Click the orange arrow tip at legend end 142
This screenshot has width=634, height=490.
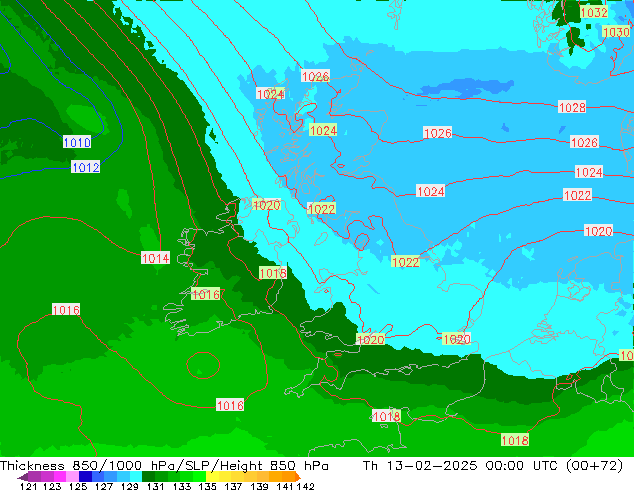[298, 477]
